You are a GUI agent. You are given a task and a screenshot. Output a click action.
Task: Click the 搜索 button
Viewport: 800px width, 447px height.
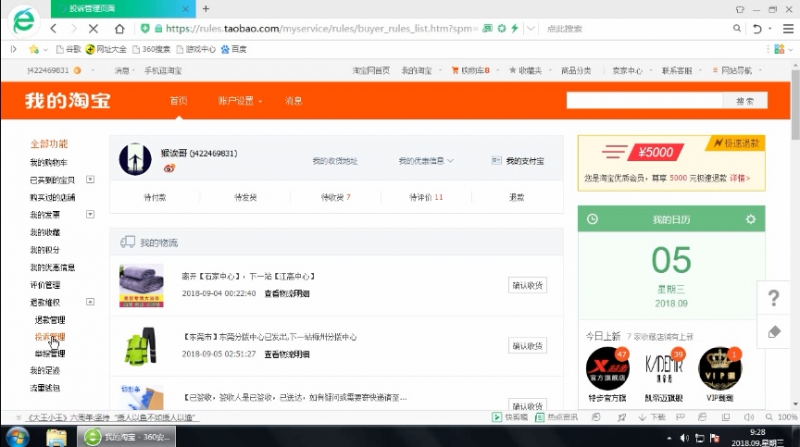point(745,101)
